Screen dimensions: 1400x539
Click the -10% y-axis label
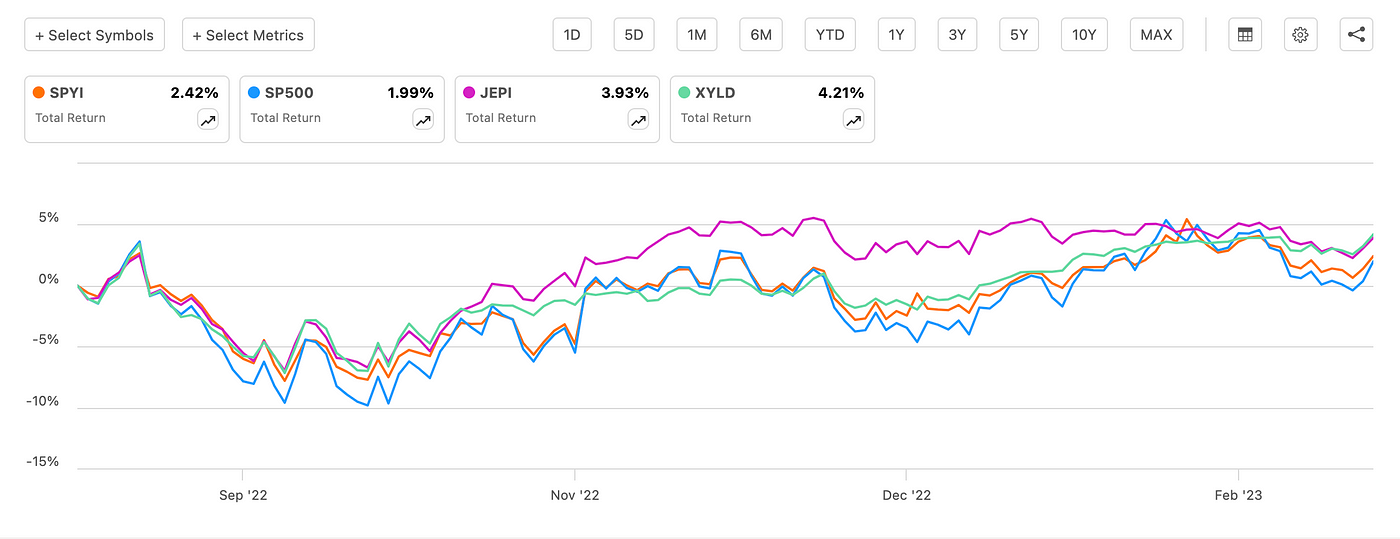[42, 401]
